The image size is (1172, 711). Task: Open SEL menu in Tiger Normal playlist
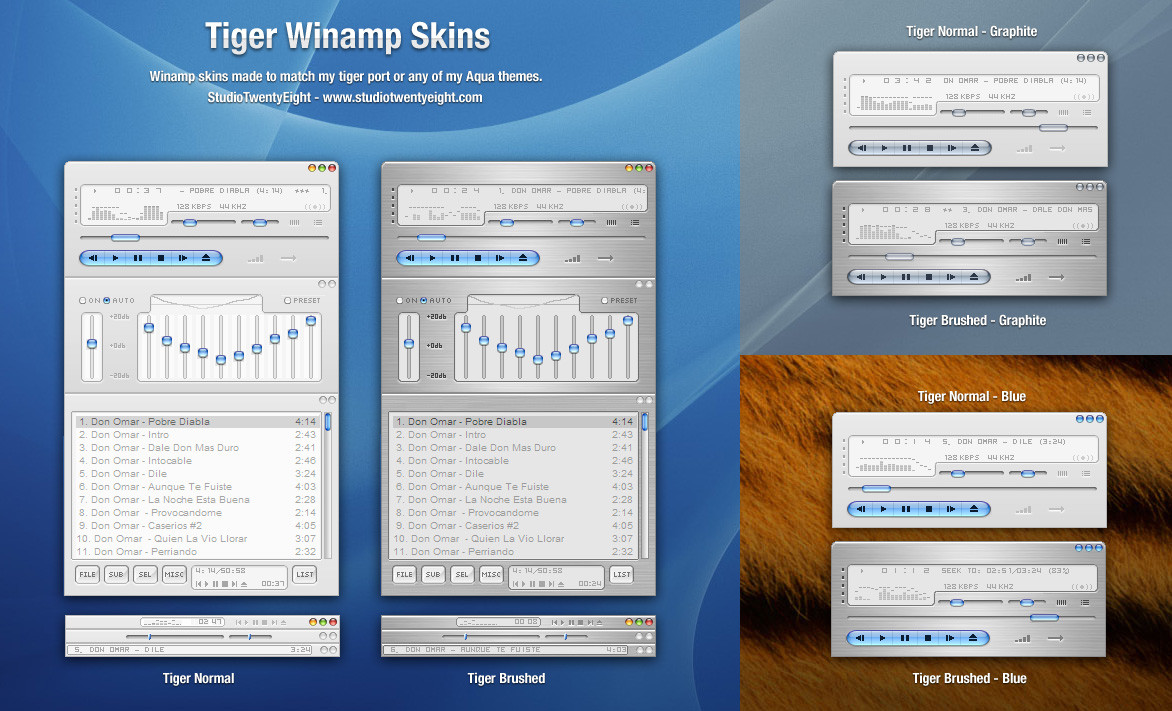pos(145,574)
